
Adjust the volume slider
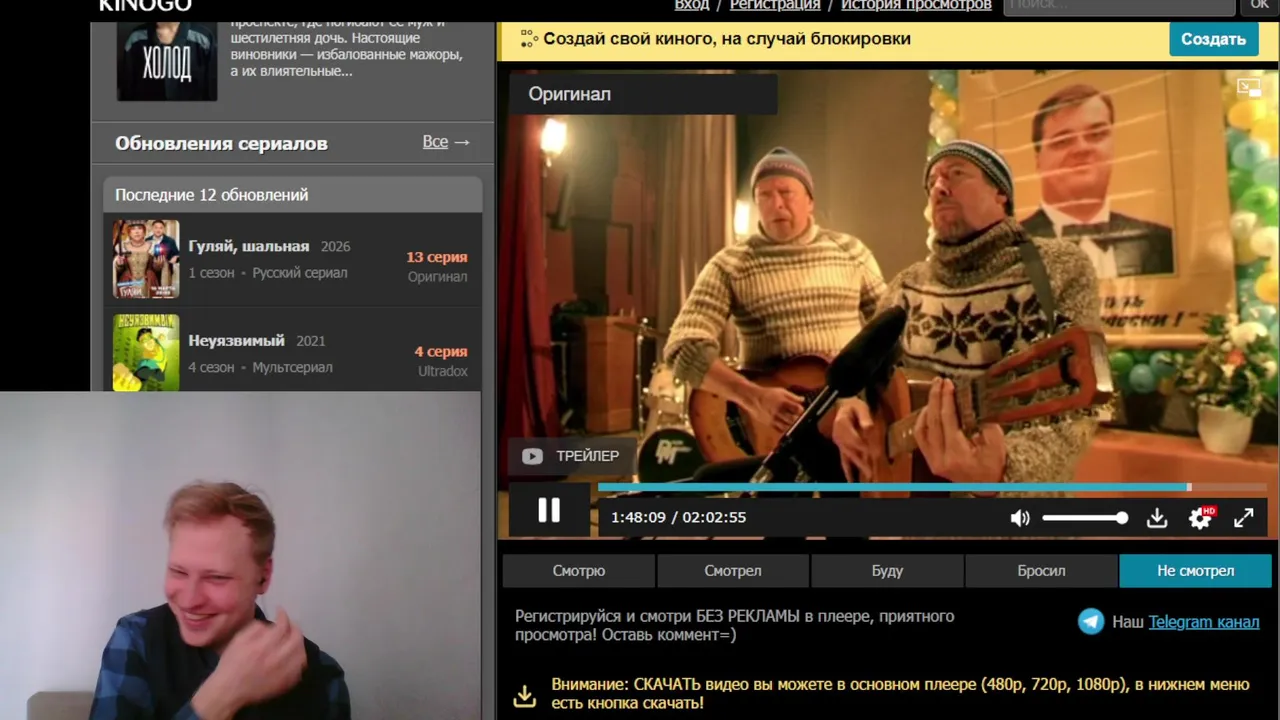click(x=1085, y=518)
